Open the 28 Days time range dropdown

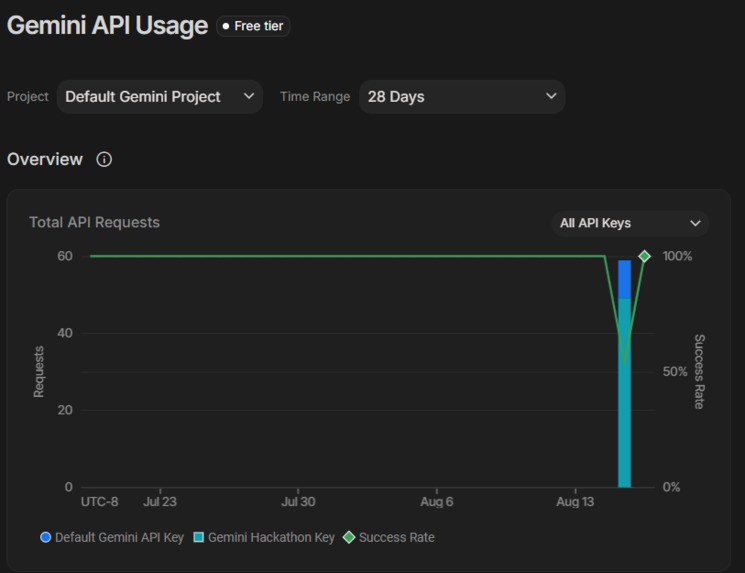[x=462, y=97]
